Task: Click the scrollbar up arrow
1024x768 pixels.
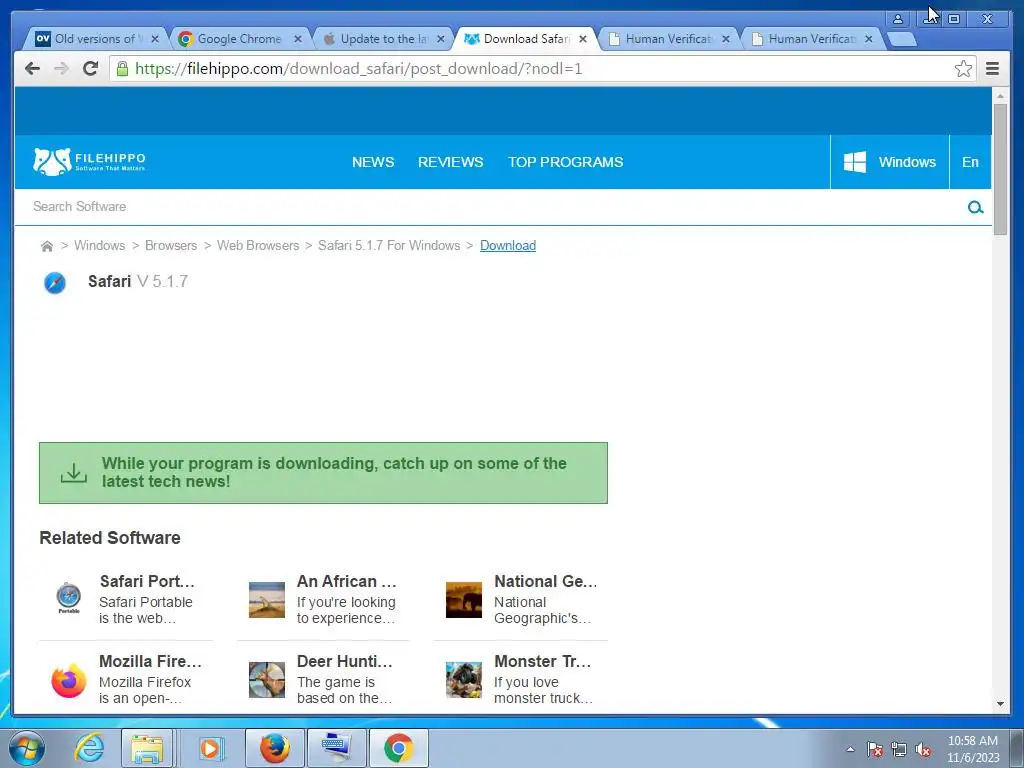Action: click(1000, 96)
